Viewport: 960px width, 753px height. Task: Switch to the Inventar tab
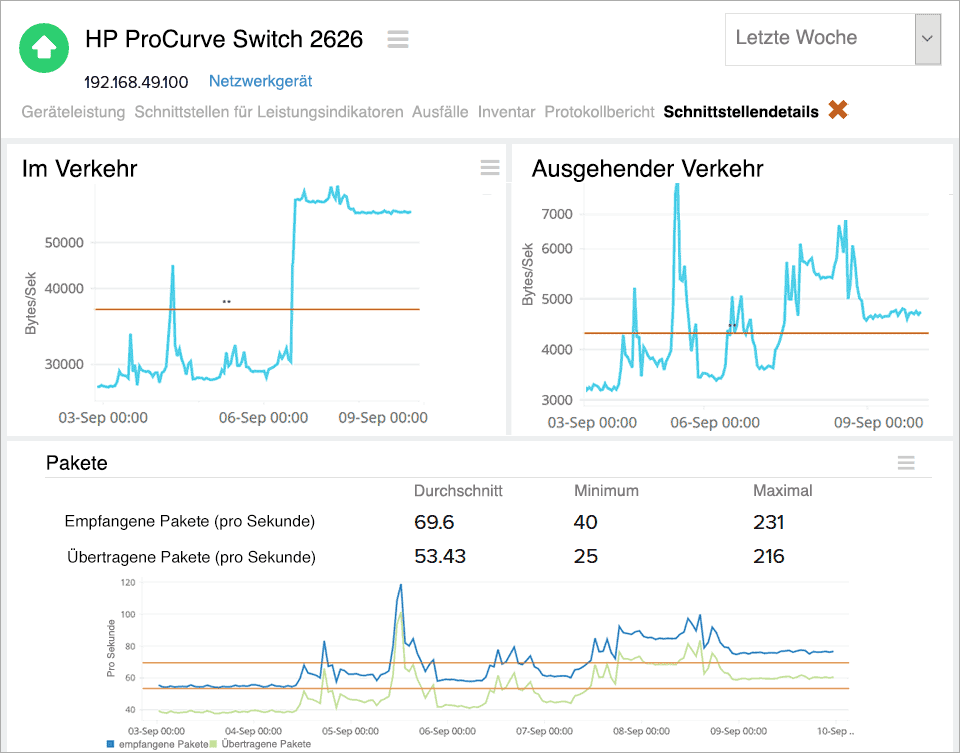coord(506,112)
